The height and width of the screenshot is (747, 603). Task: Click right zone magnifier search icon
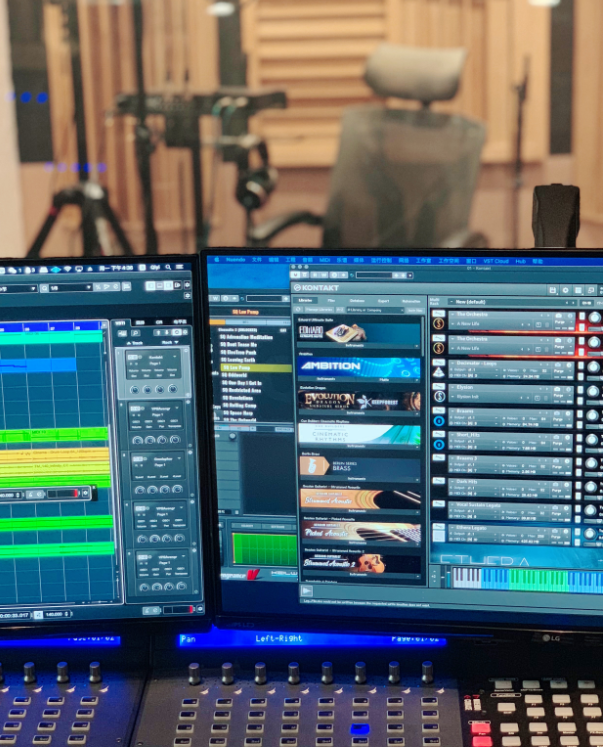pyautogui.click(x=136, y=333)
